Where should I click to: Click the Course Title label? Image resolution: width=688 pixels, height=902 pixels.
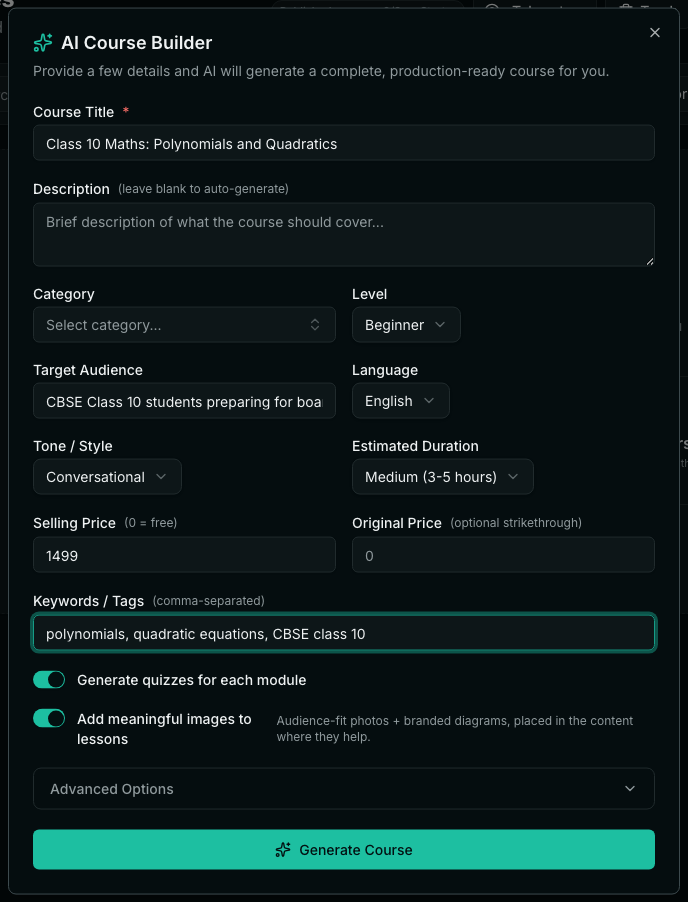click(x=74, y=112)
